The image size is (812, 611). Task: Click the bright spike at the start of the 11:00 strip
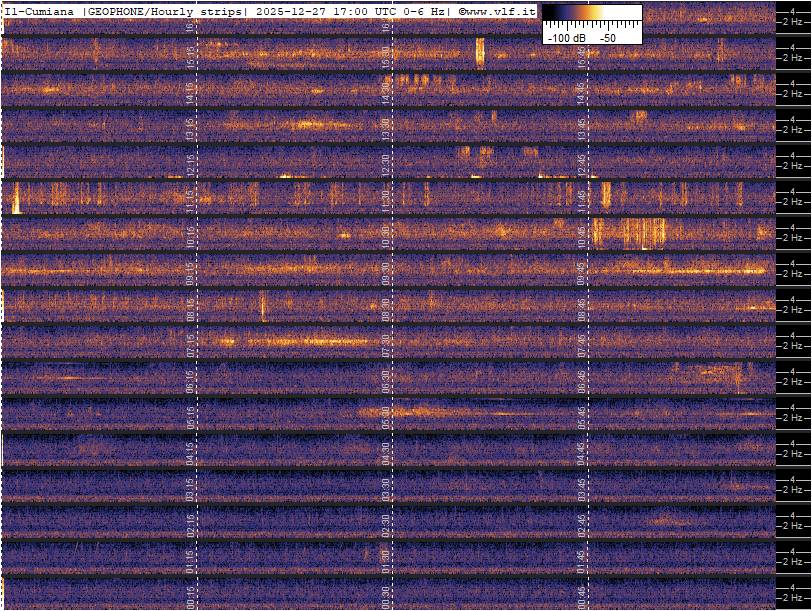(x=15, y=198)
